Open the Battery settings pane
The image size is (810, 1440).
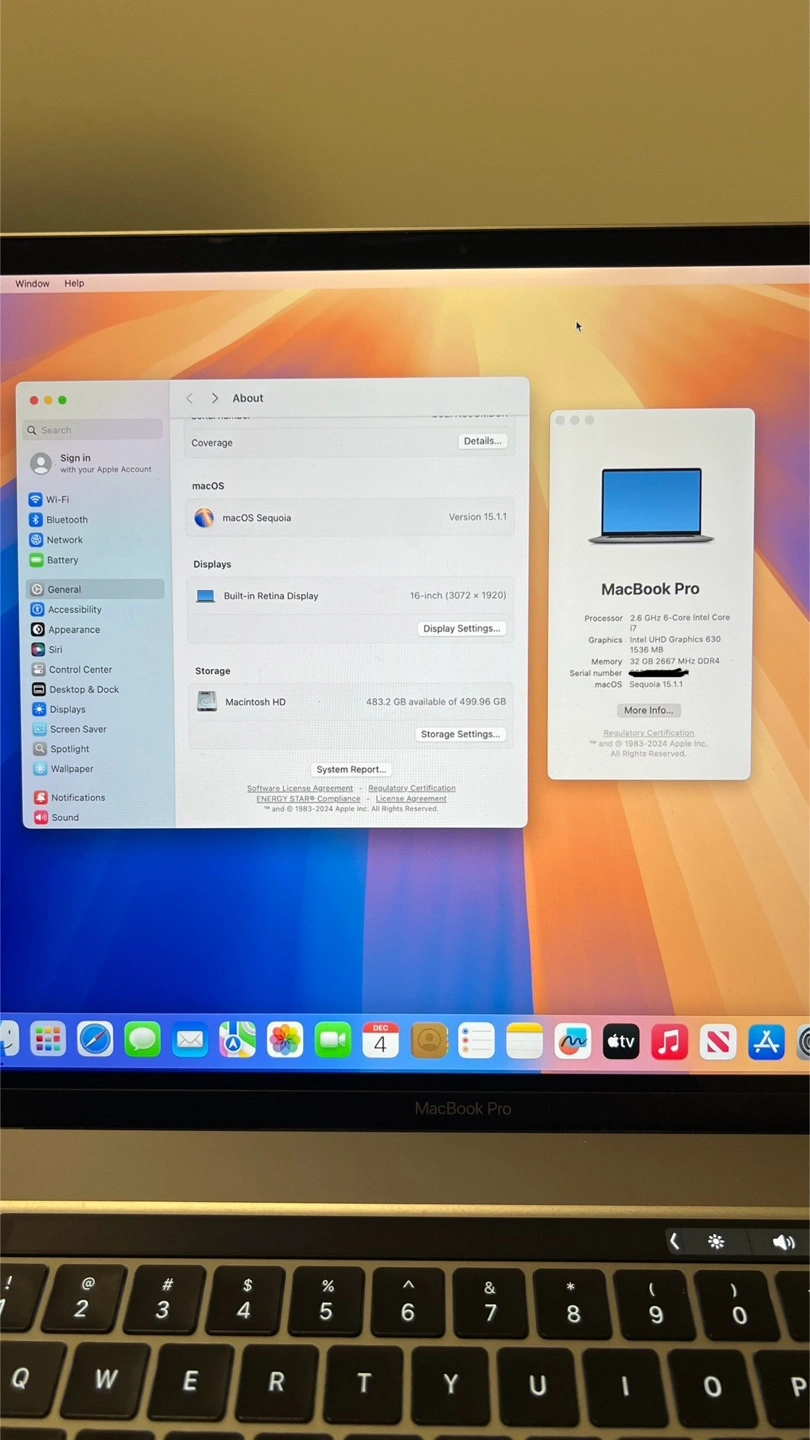click(61, 560)
